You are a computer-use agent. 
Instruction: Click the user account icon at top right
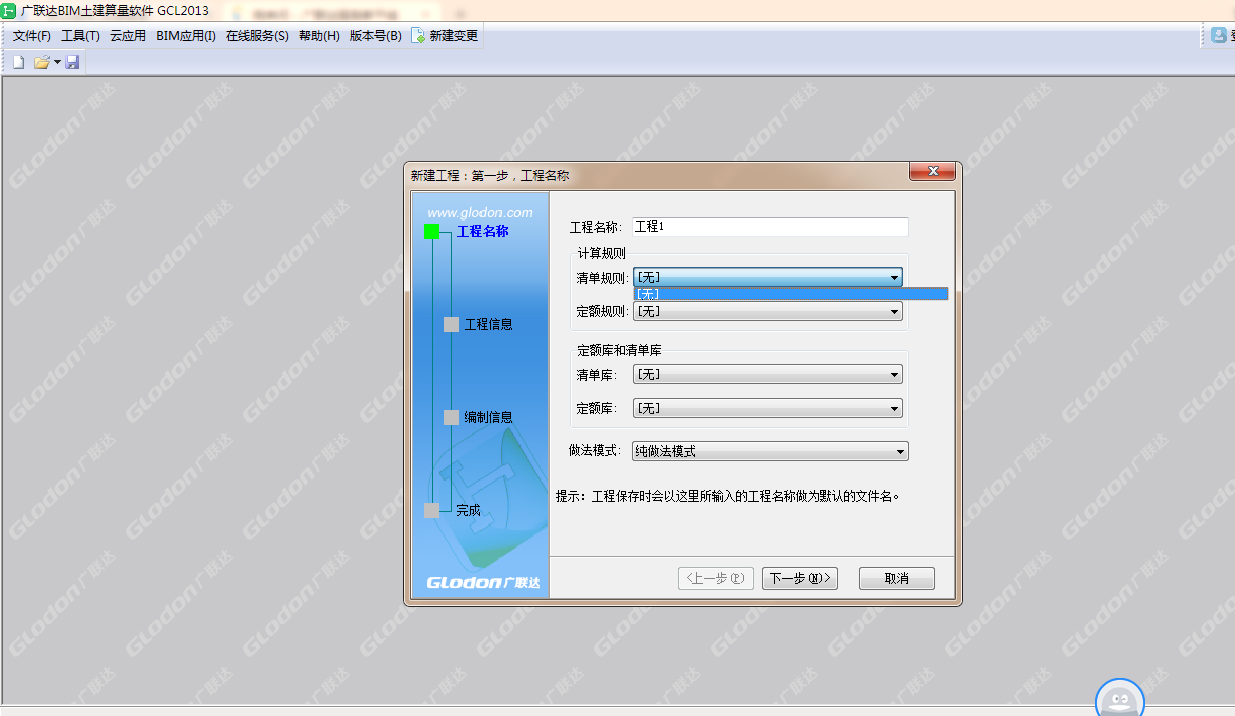(x=1219, y=35)
